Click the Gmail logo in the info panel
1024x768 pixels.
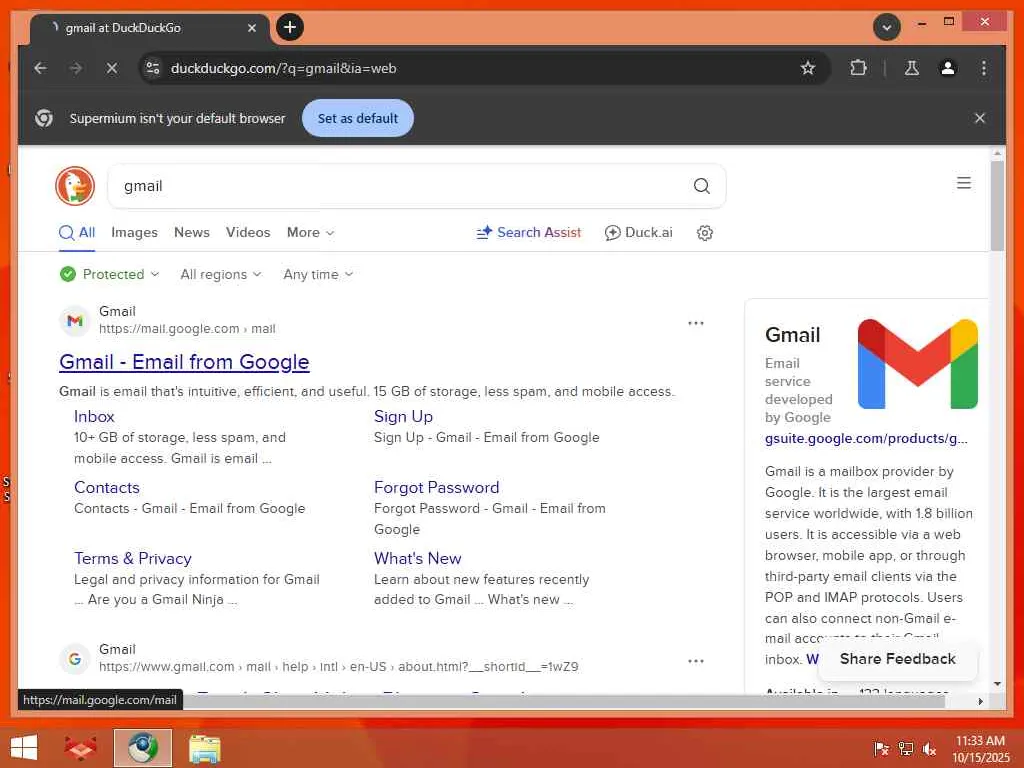tap(918, 364)
